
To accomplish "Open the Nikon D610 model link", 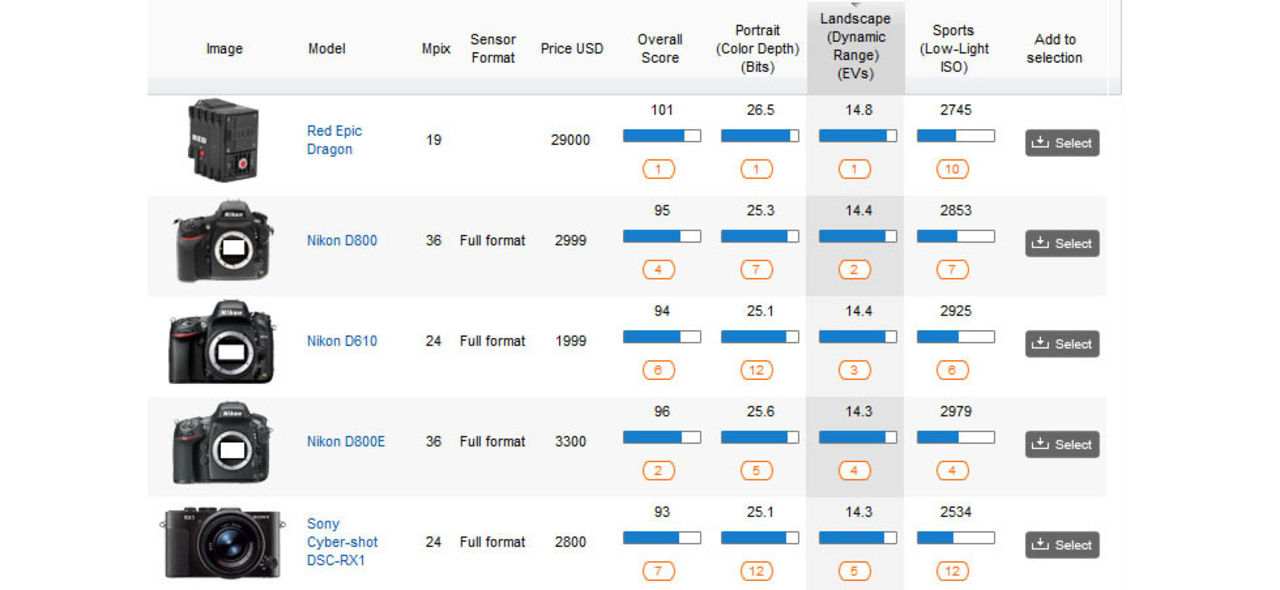I will (342, 341).
